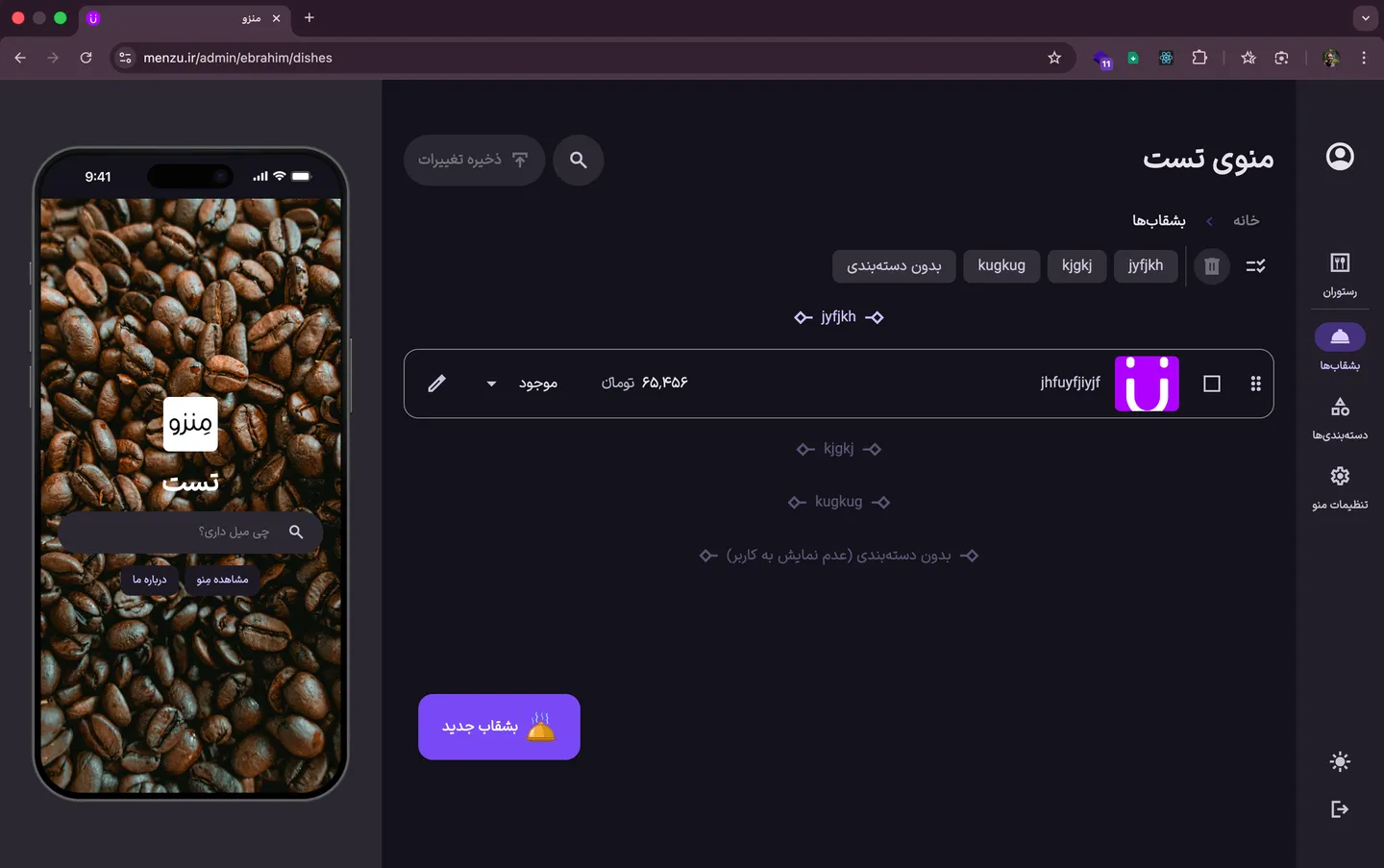Edit the jhfuyfjiyjf dish with pencil icon
This screenshot has height=868, width=1384.
click(436, 384)
